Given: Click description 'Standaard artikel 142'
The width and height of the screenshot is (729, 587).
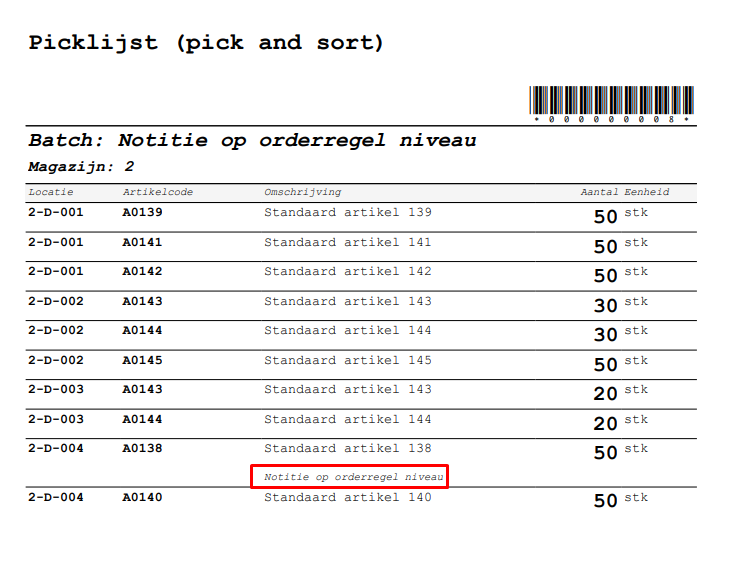Looking at the screenshot, I should (x=348, y=271).
